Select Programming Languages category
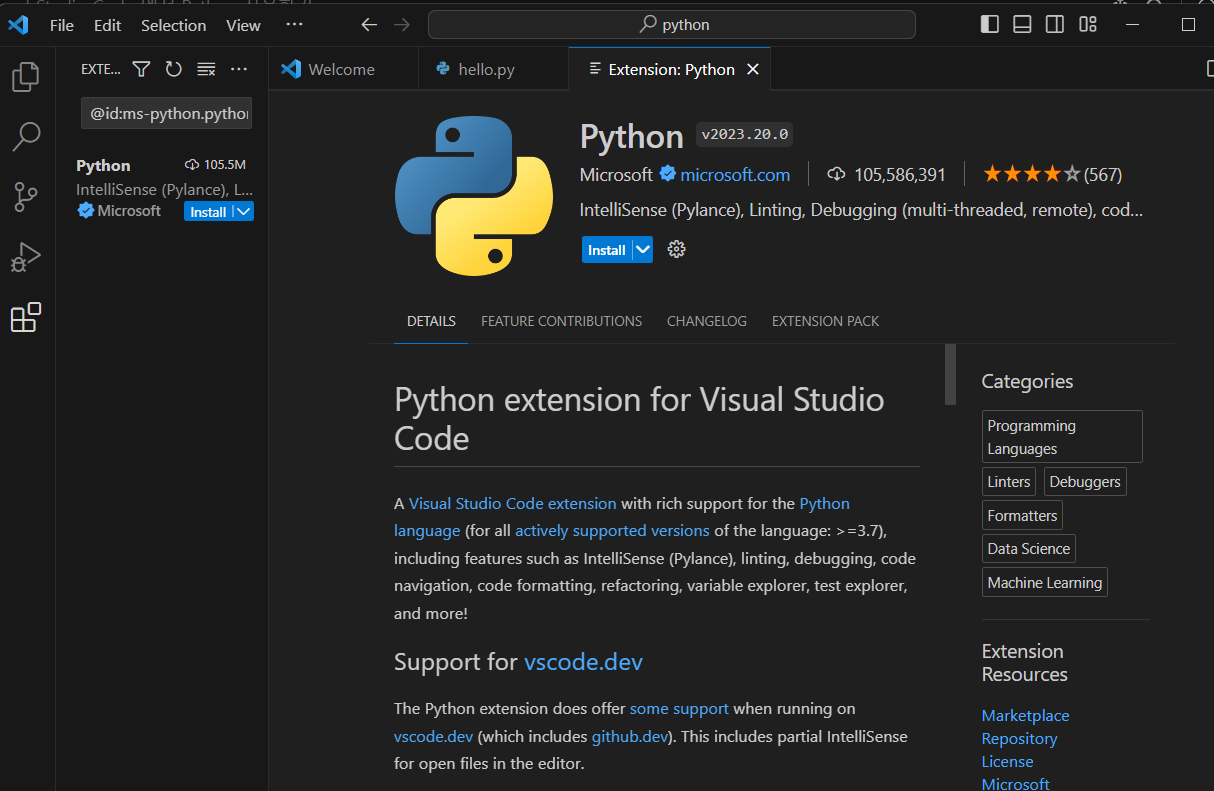 (1062, 437)
